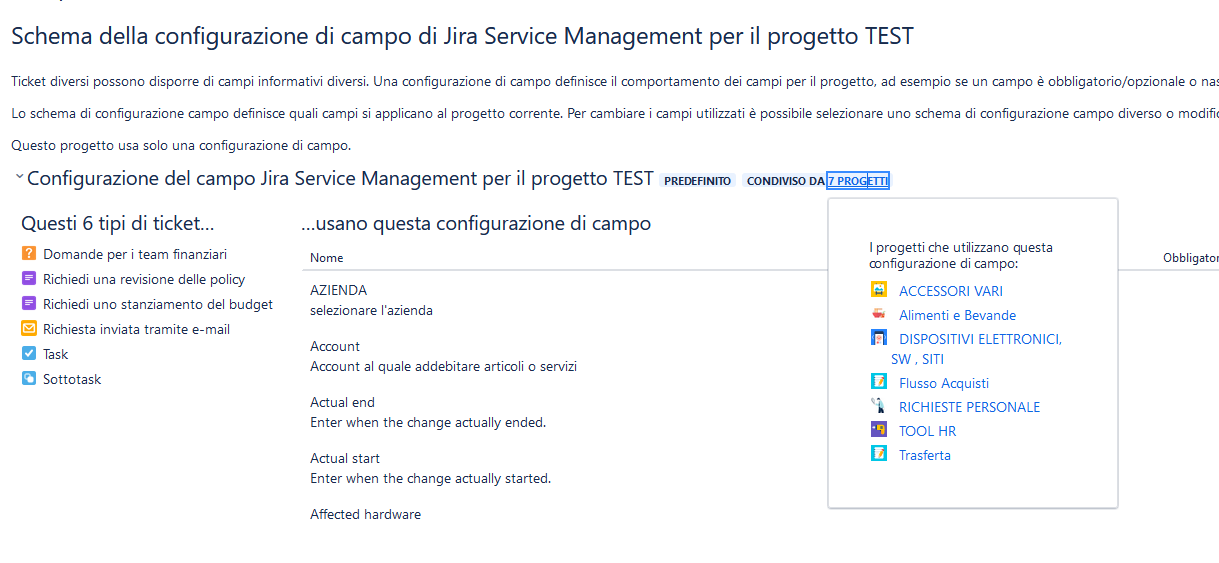The width and height of the screenshot is (1219, 563).
Task: Click '...usano questa configurazione di campo' heading
Action: pos(476,224)
